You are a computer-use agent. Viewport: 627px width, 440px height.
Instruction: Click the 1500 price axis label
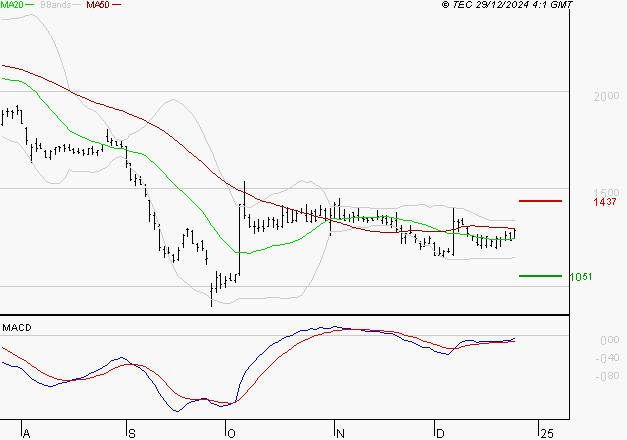606,193
